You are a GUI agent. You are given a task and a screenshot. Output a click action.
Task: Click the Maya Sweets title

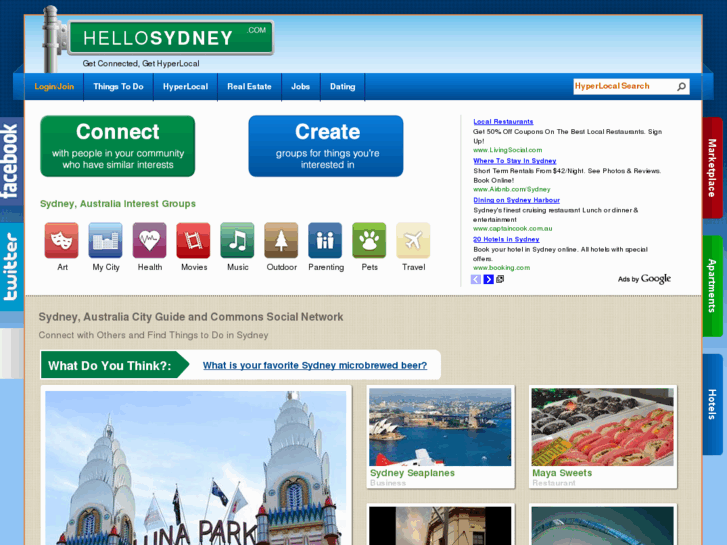(562, 473)
